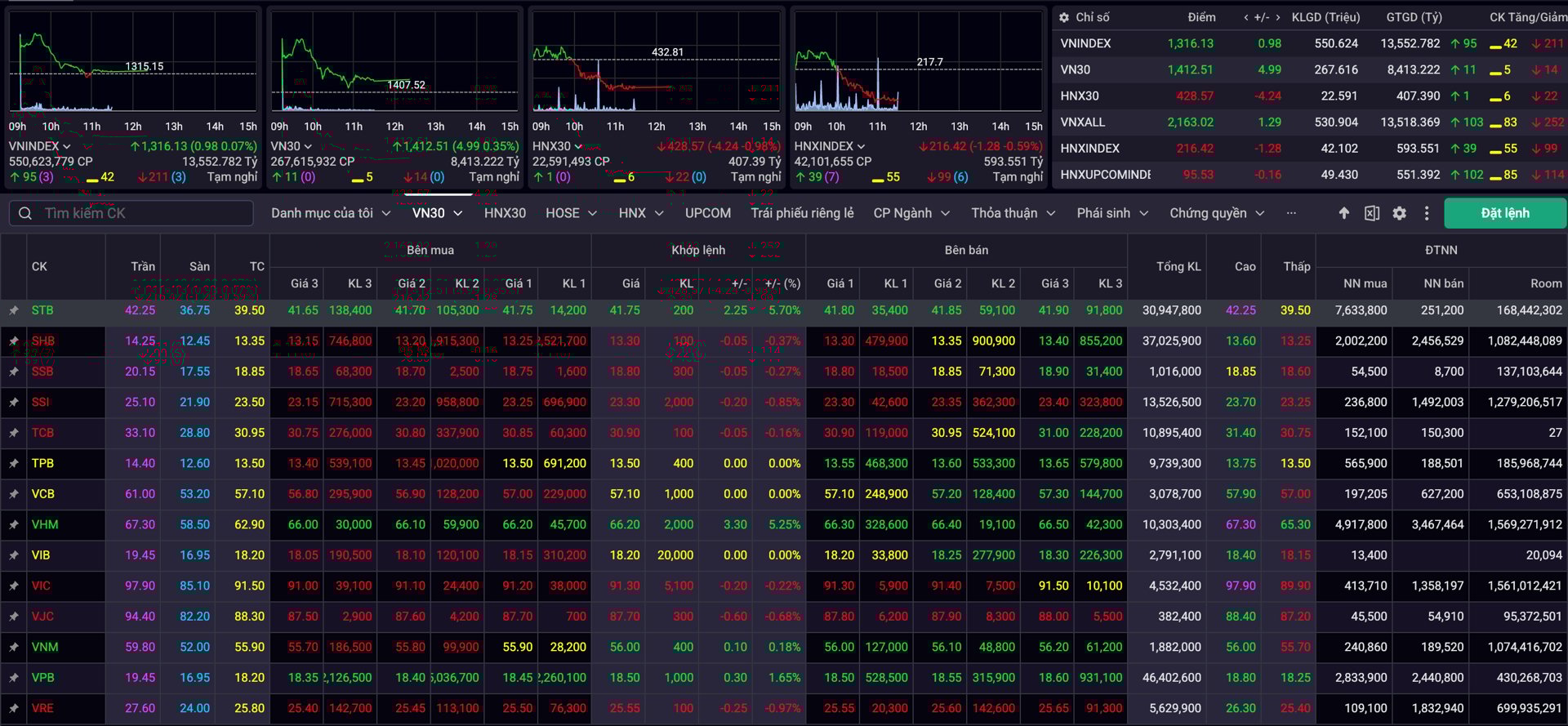
Task: Click the Trần column header
Action: click(143, 266)
